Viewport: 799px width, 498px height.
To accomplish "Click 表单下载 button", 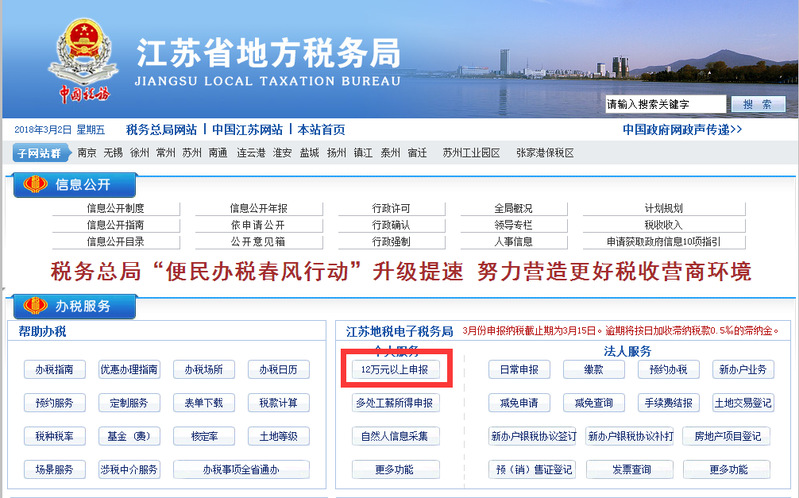I will (204, 403).
